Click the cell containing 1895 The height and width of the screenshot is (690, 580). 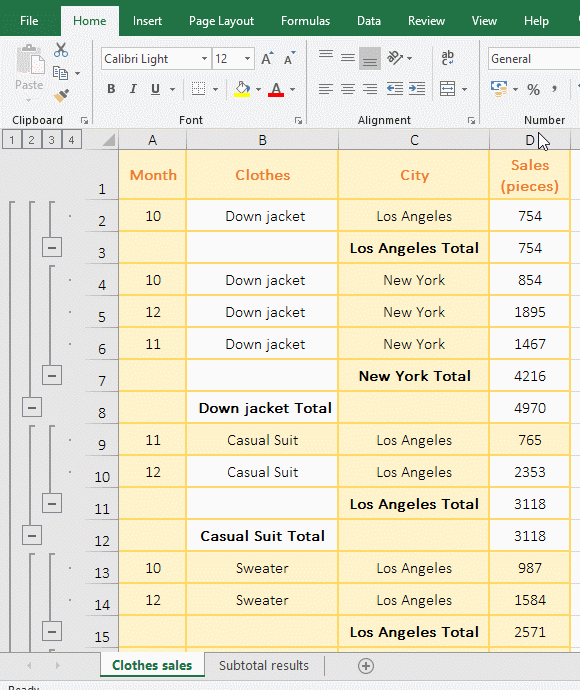pyautogui.click(x=530, y=312)
